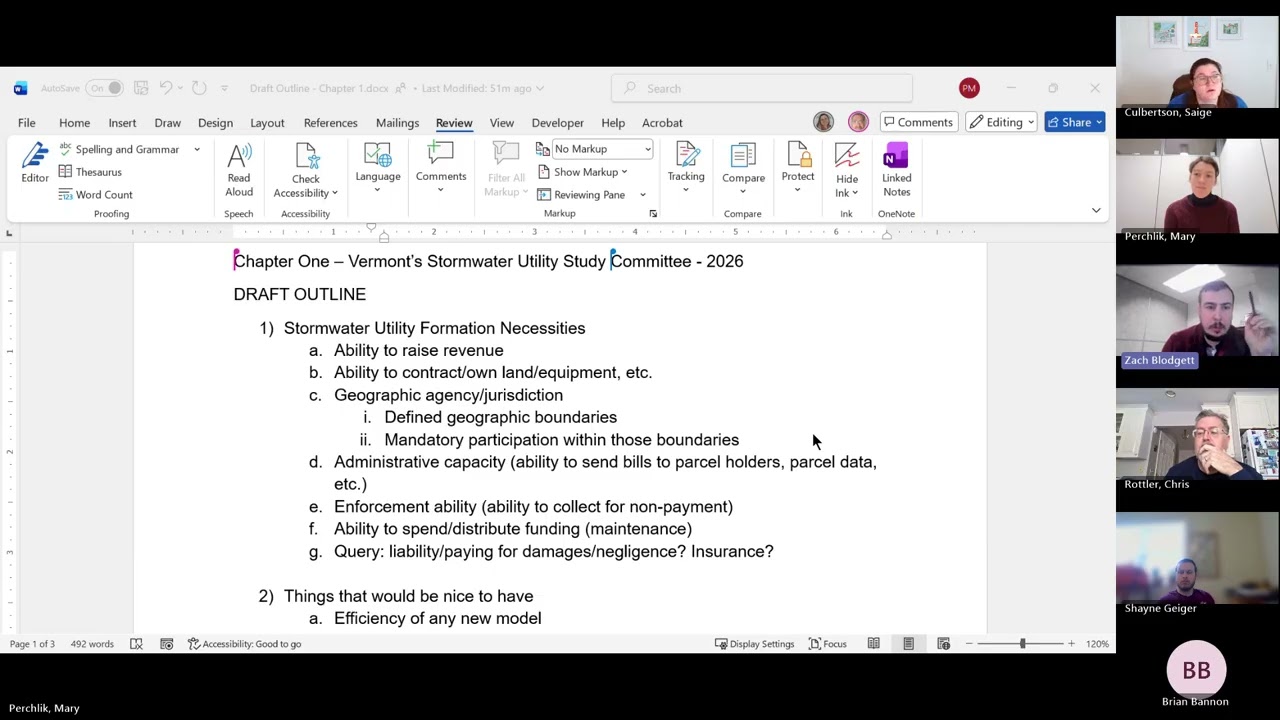Start Read Aloud

click(239, 170)
